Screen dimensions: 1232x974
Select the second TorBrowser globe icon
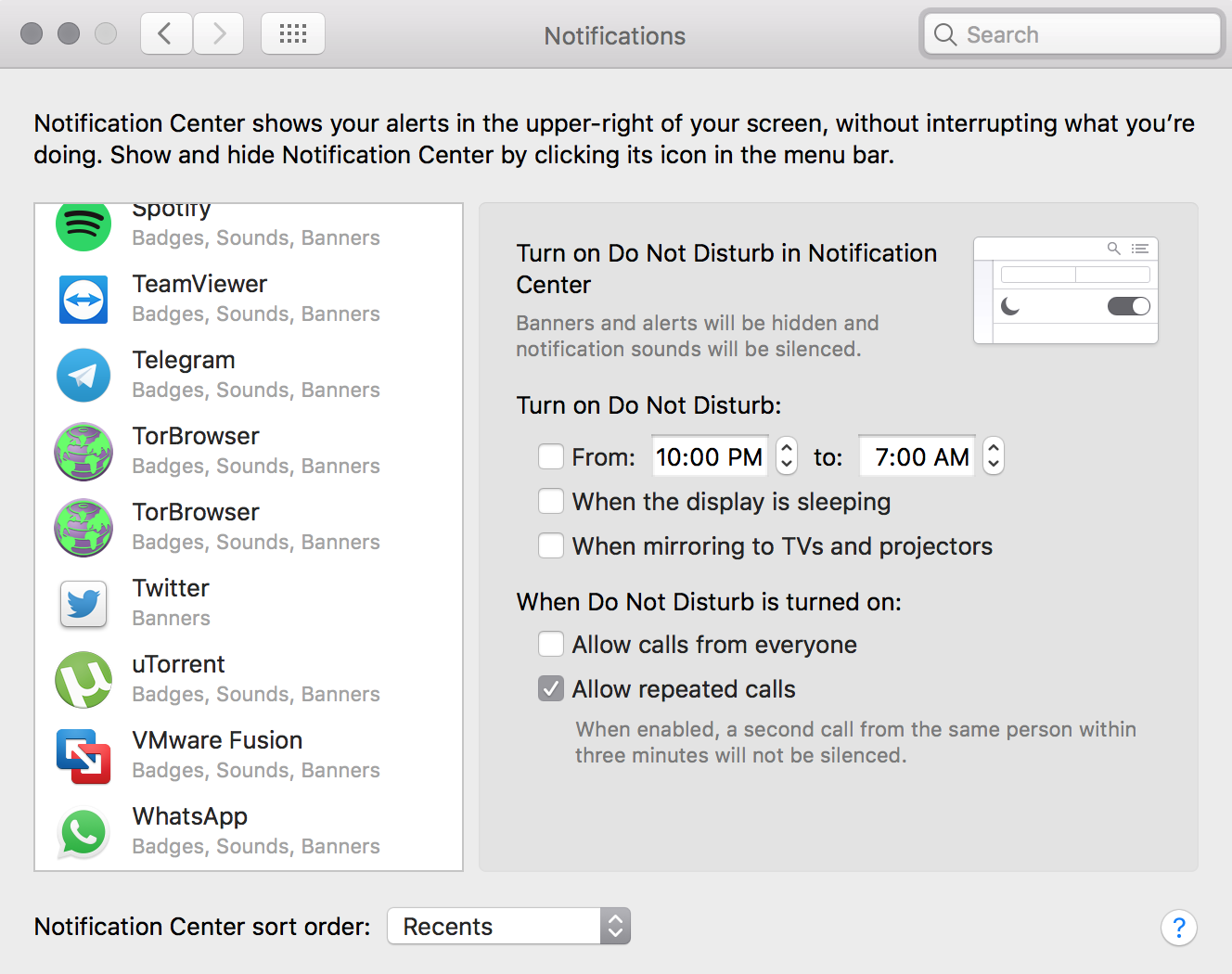[x=83, y=528]
